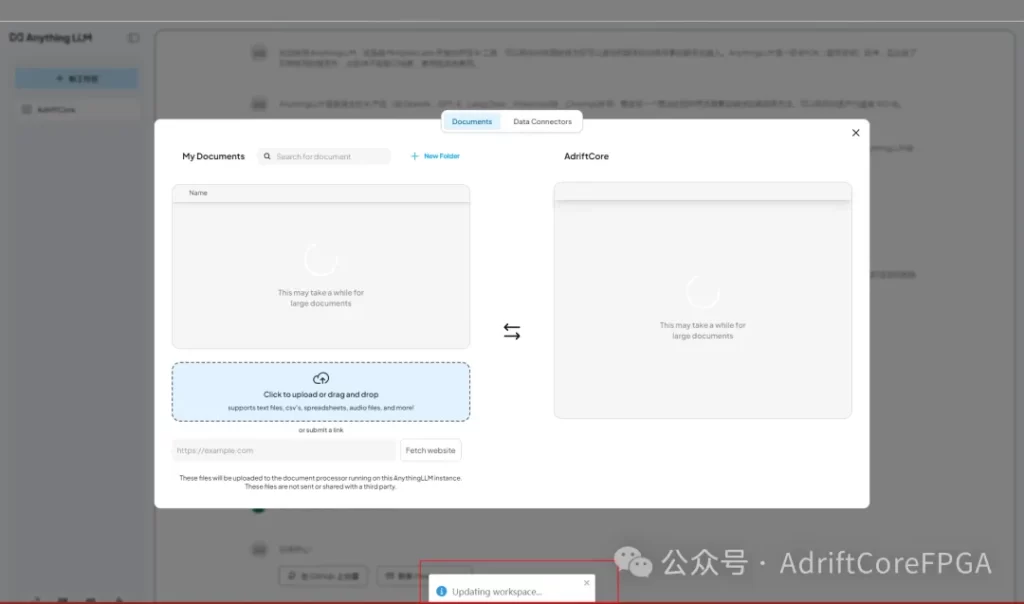Click the magnifier icon in document search
This screenshot has height=604, width=1024.
(x=267, y=156)
